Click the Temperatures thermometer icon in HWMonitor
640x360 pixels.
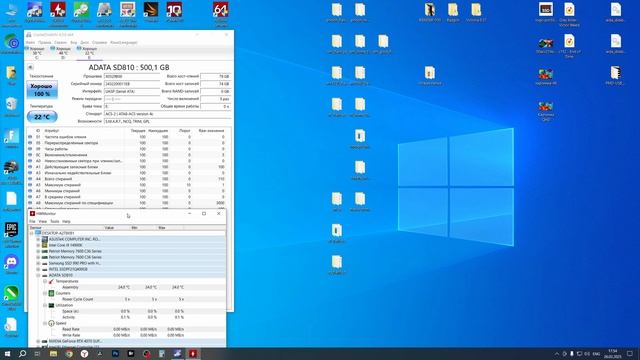(51, 281)
